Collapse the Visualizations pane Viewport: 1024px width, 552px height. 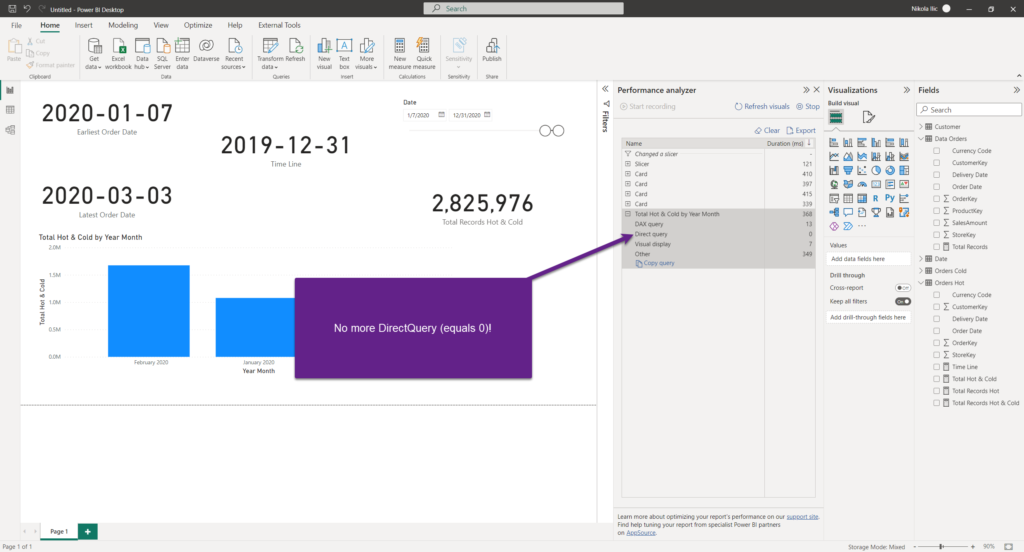click(x=906, y=90)
